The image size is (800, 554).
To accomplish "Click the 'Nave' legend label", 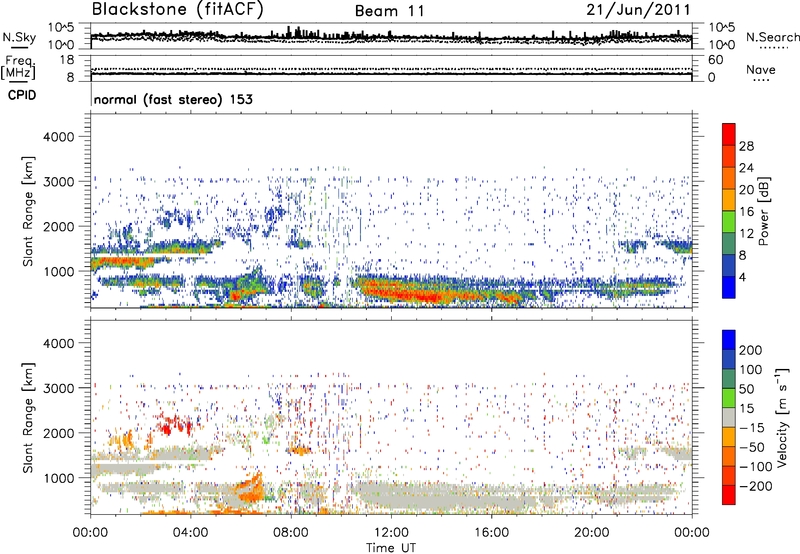I will tap(761, 69).
